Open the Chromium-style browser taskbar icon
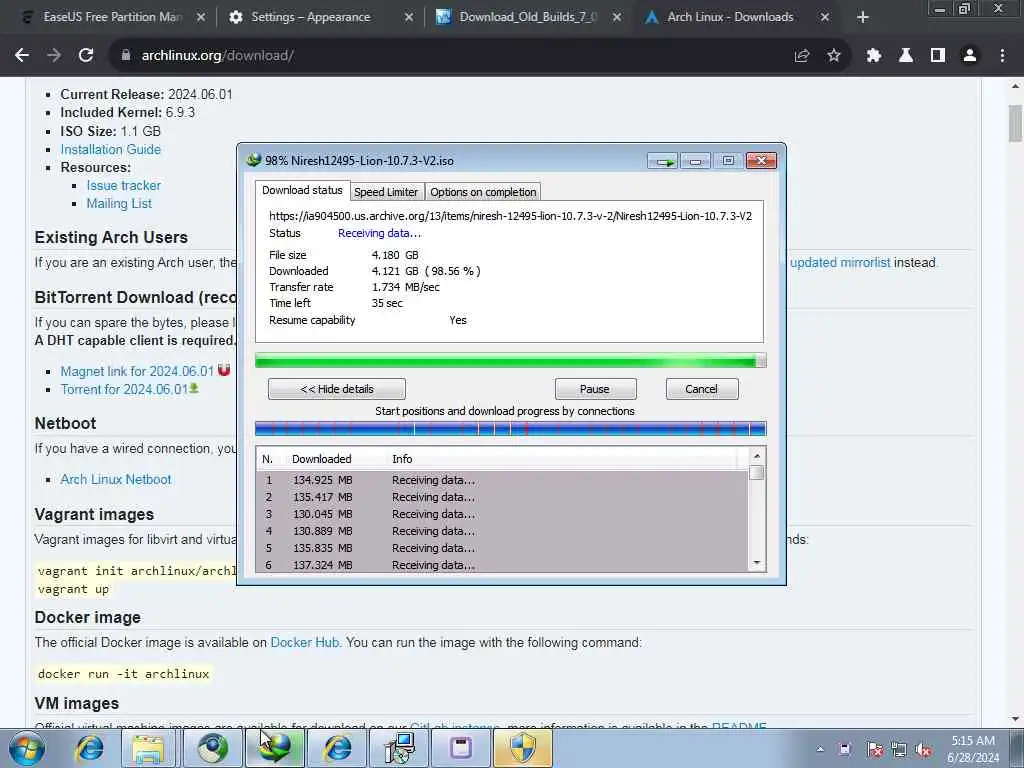 [x=213, y=748]
